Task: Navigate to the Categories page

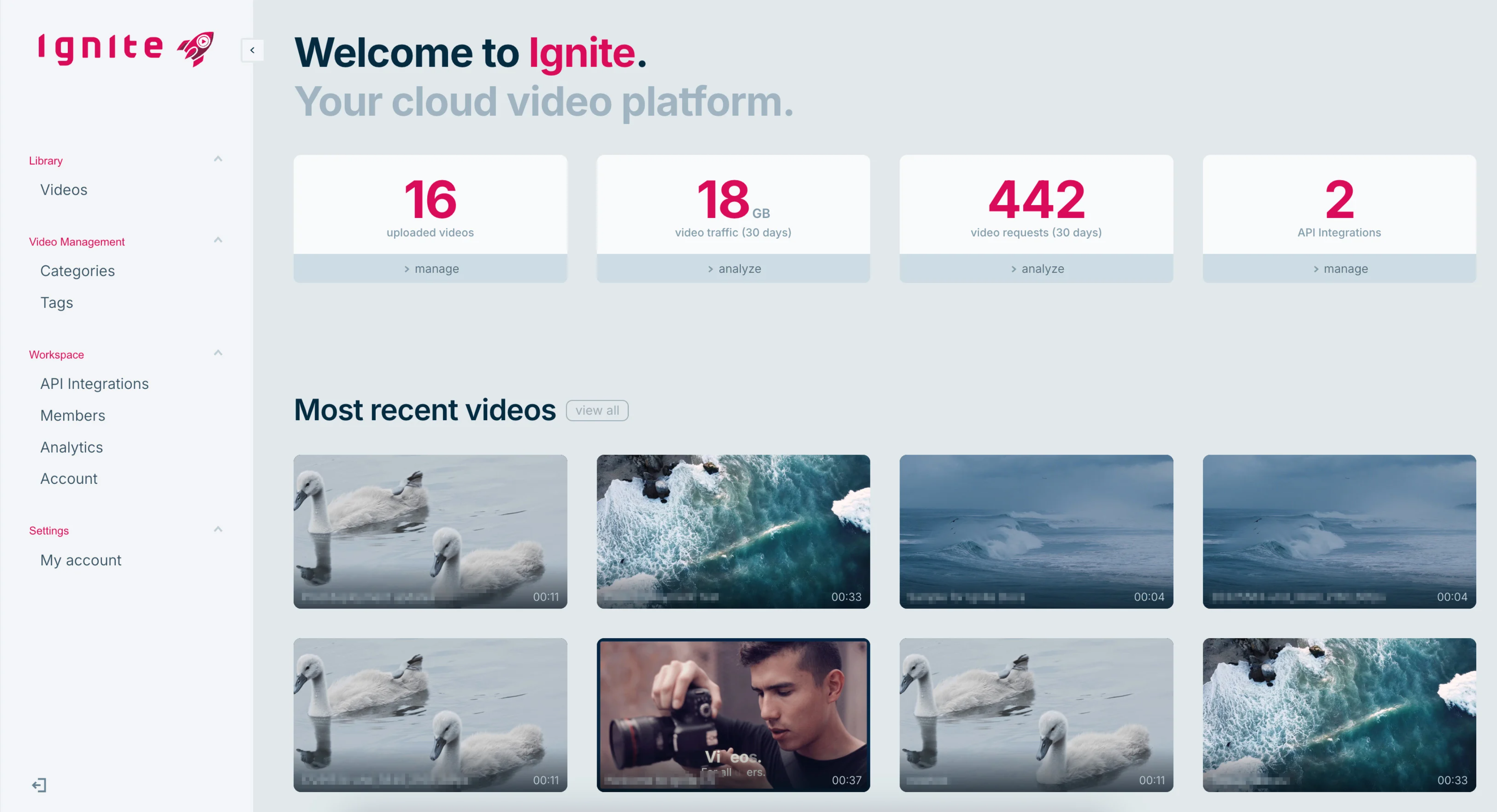Action: 77,271
